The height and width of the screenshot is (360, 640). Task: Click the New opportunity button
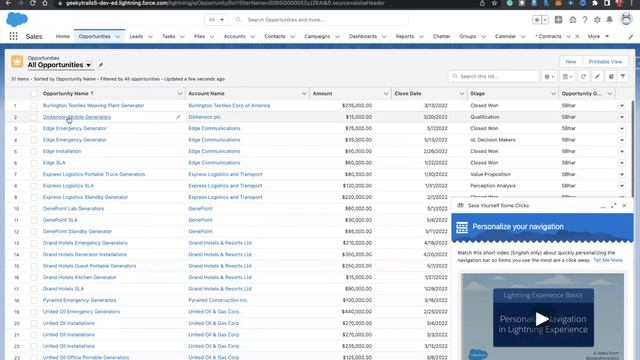coord(571,62)
